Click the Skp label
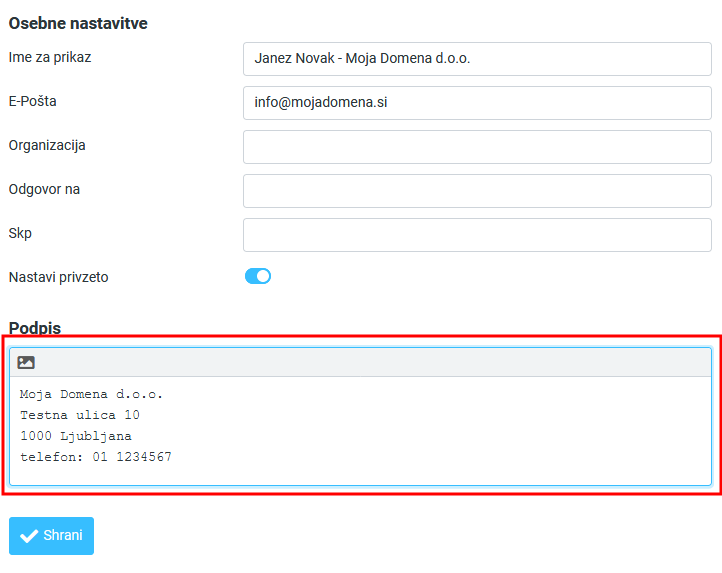 pos(20,233)
